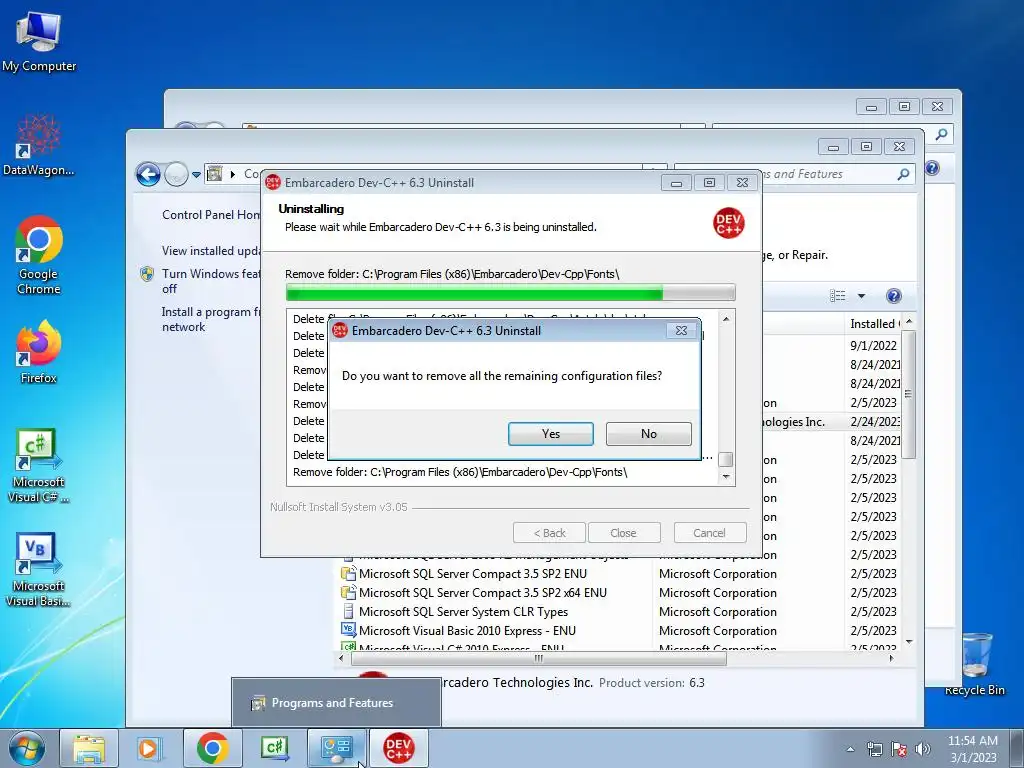Click the programs list vertical scrollbar
Image resolution: width=1024 pixels, height=768 pixels.
908,394
